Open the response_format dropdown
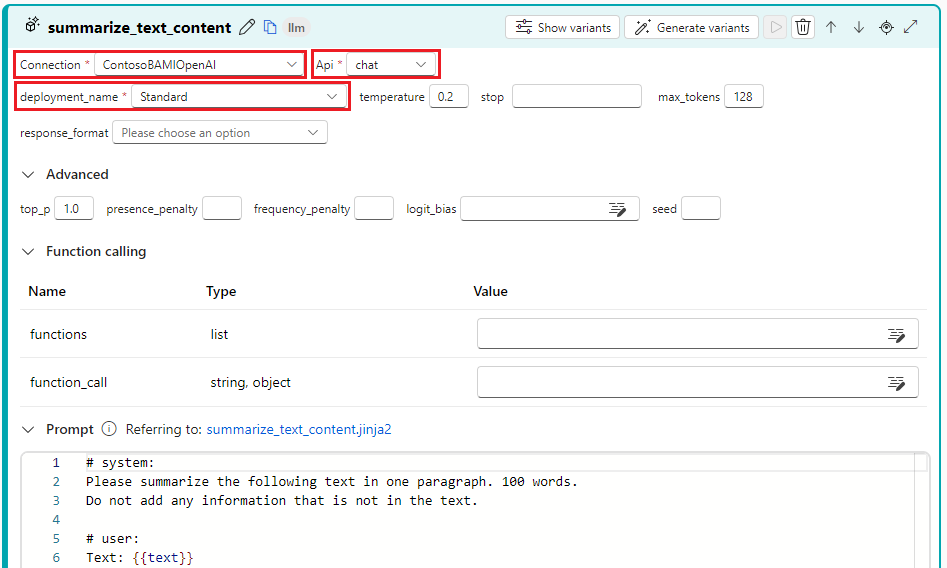 (219, 133)
